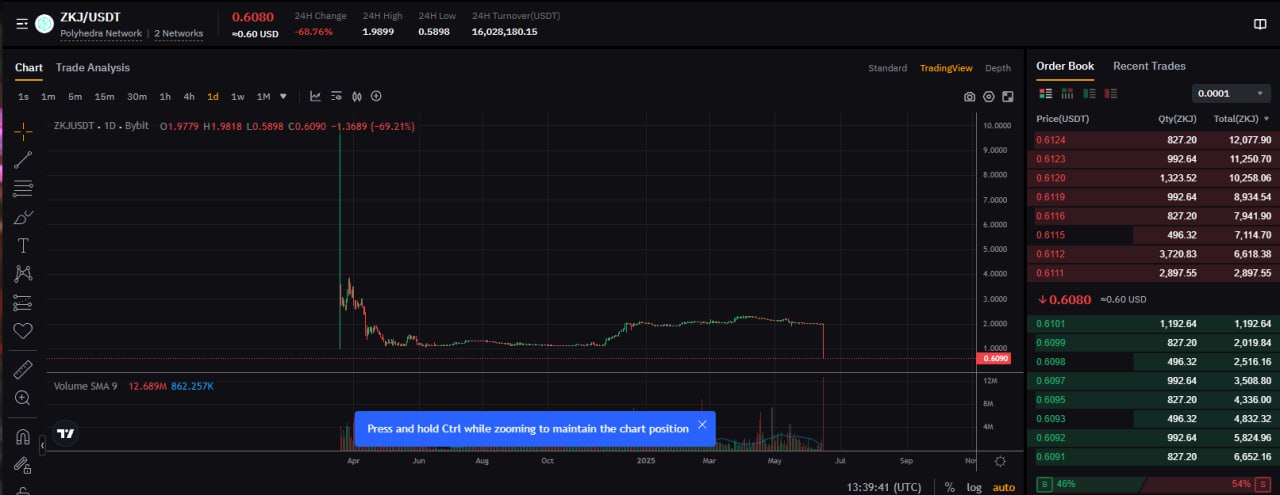Click the Polyhedra Network link
The width and height of the screenshot is (1280, 495).
(x=101, y=34)
